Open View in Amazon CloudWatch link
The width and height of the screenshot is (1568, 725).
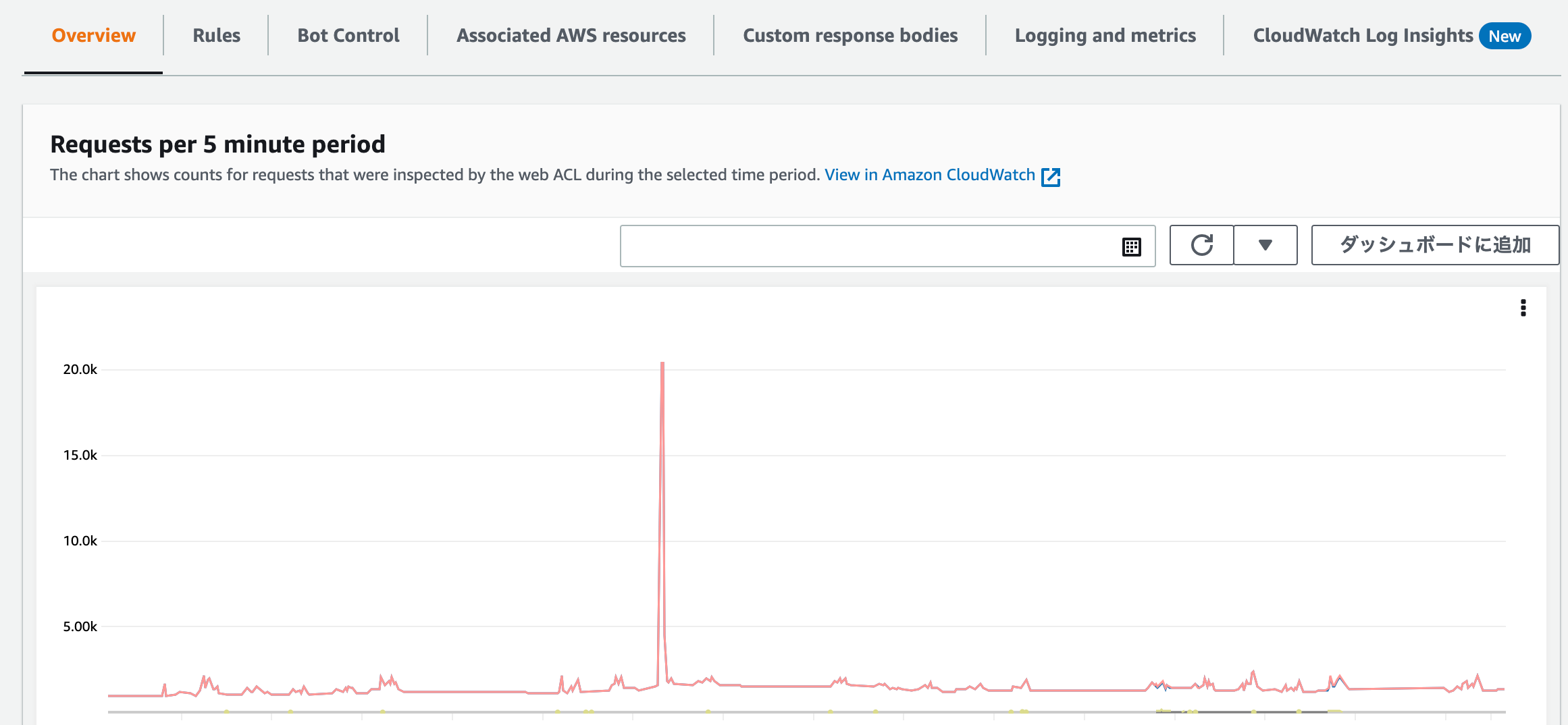[929, 175]
